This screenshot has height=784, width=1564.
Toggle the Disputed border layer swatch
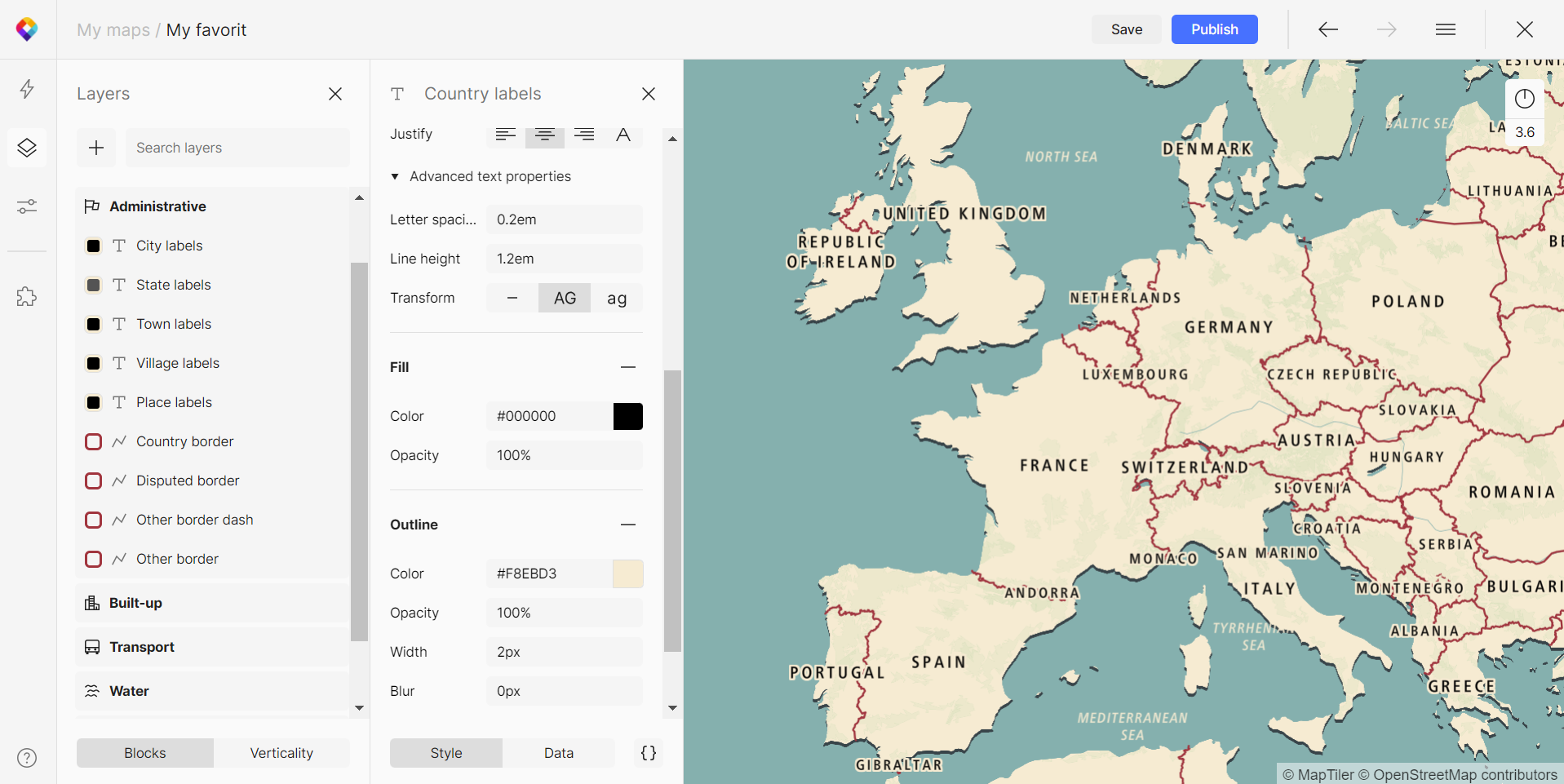tap(94, 481)
